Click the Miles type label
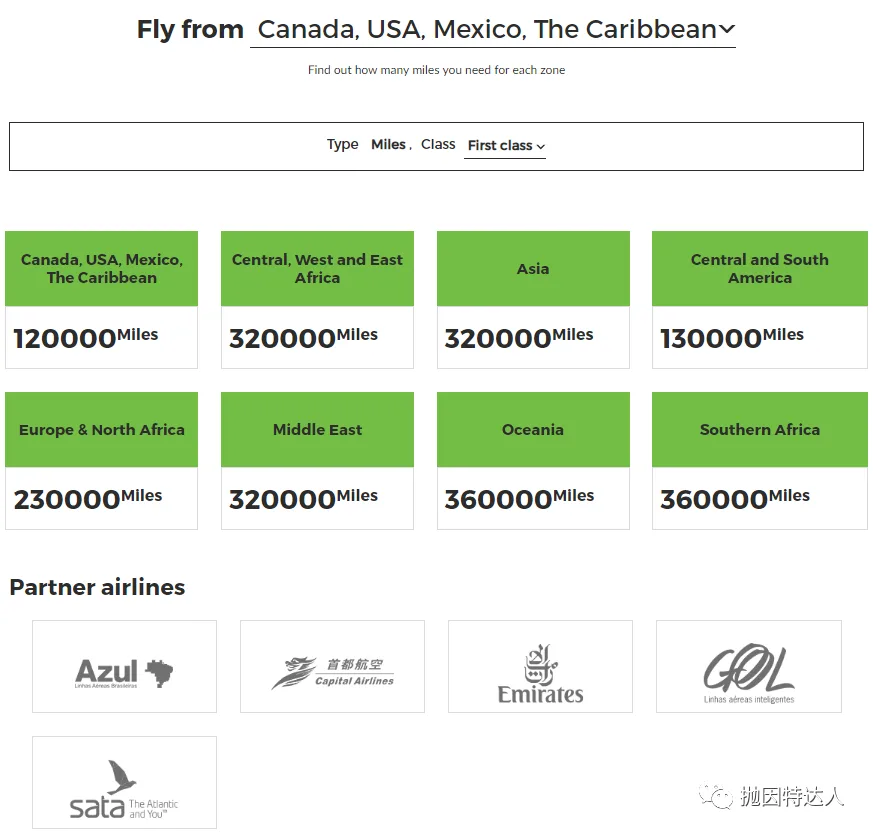Viewport: 873px width, 835px height. click(388, 145)
